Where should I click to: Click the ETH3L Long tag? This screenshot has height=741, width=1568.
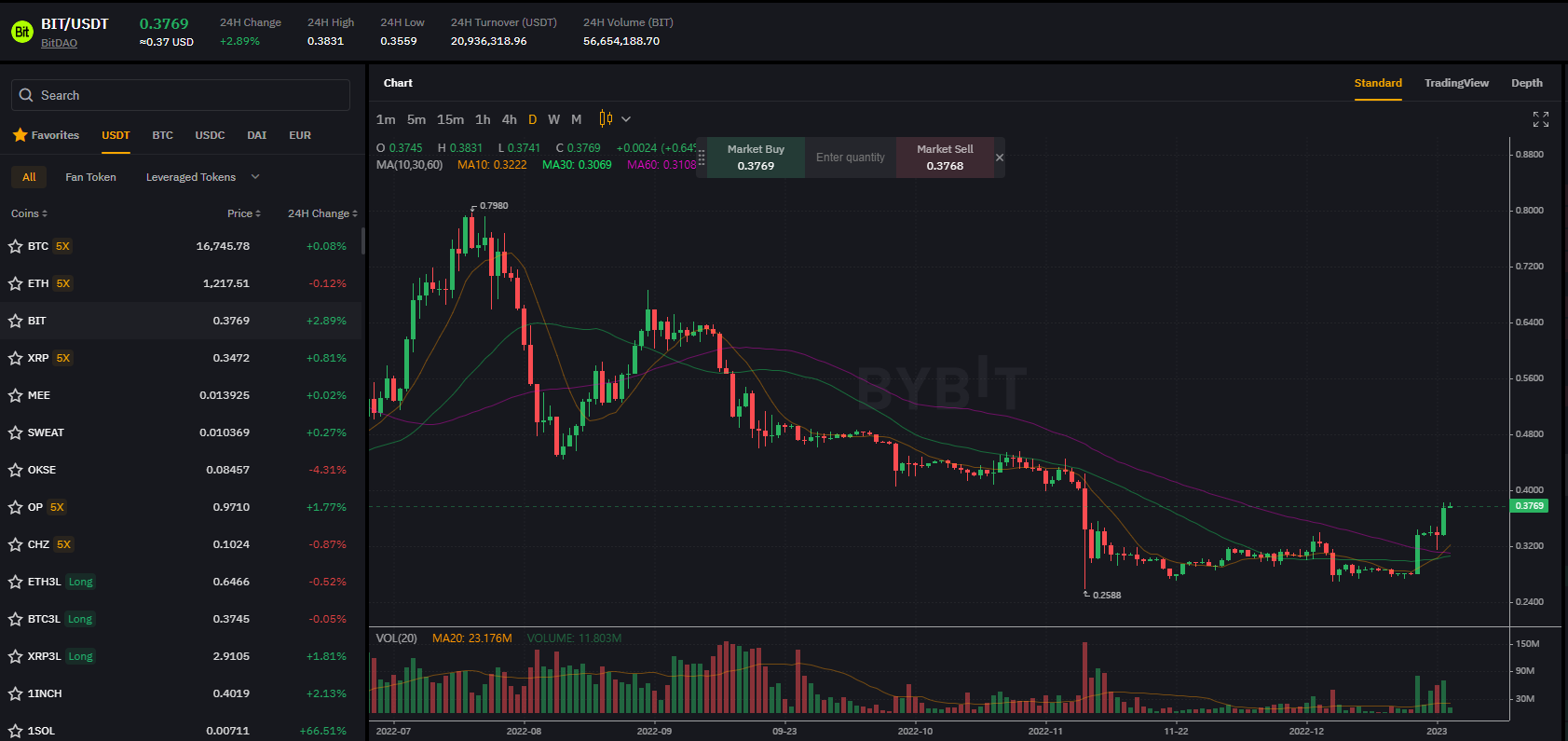pos(81,582)
